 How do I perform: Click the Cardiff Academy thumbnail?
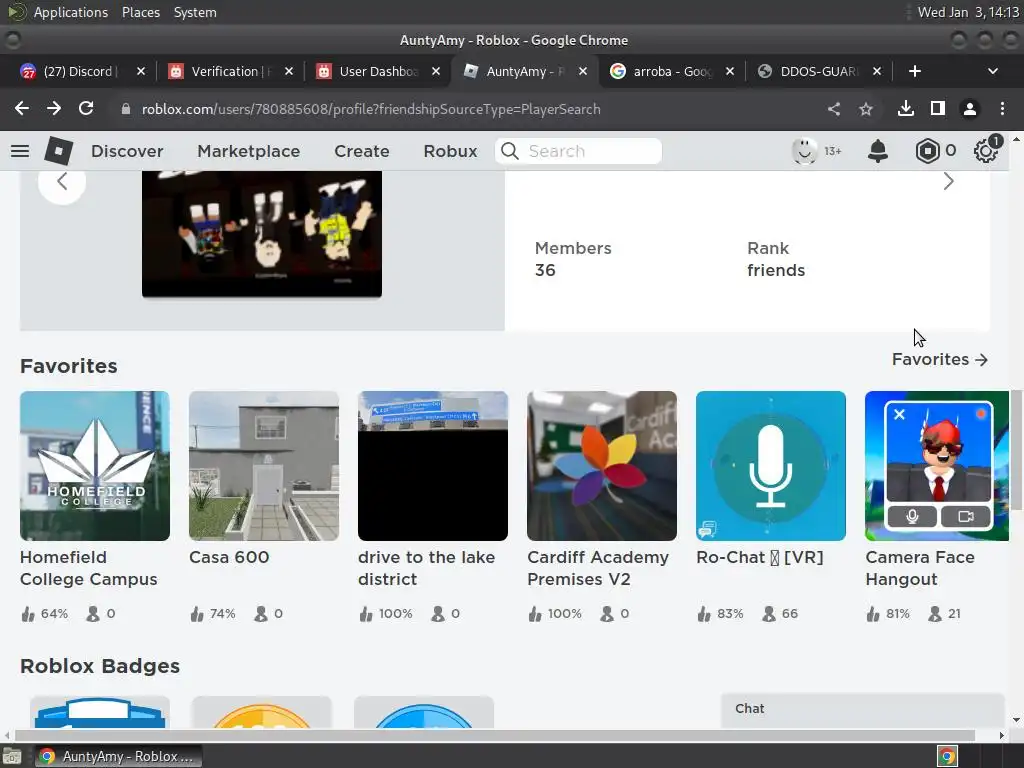[602, 466]
